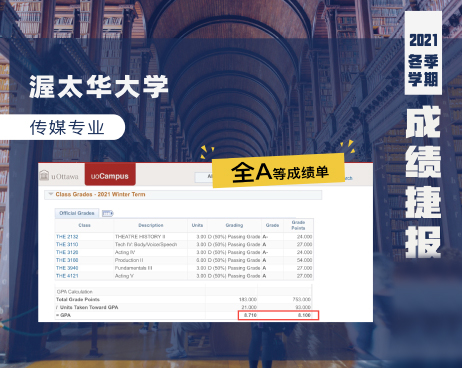Image resolution: width=462 pixels, height=368 pixels.
Task: Sort by the Grade column header
Action: [272, 225]
